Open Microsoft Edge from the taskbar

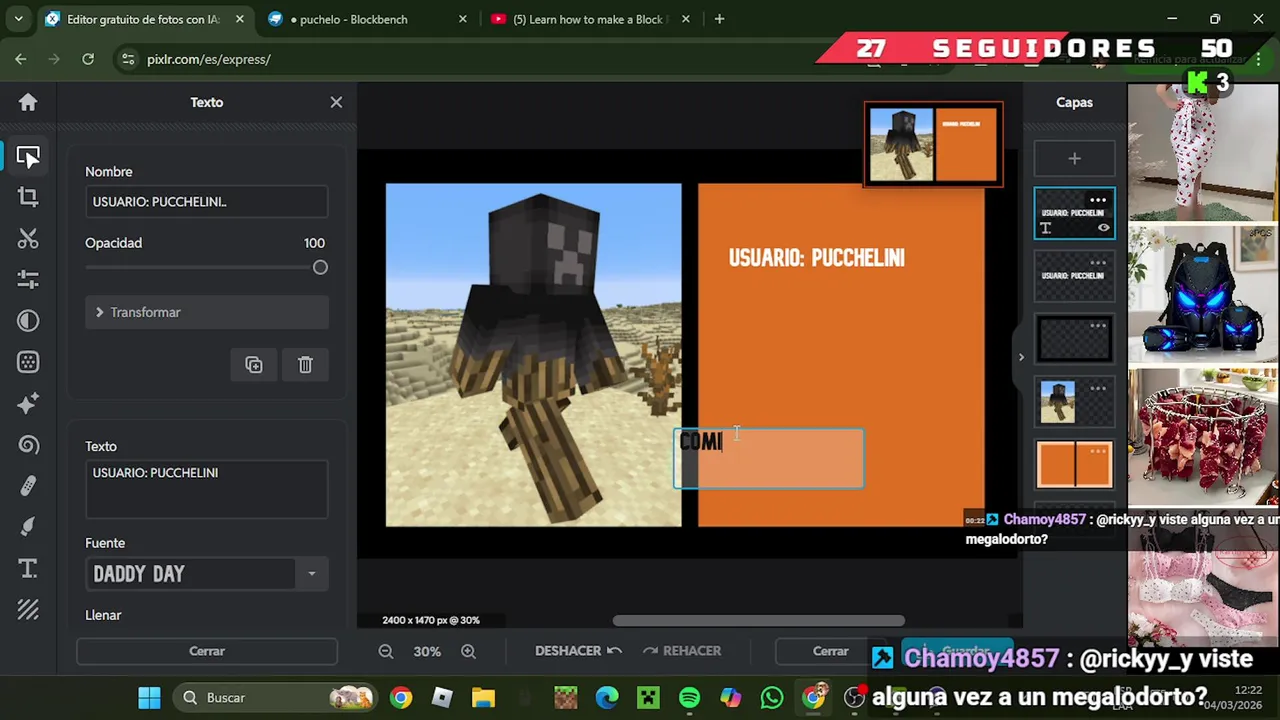tap(607, 698)
